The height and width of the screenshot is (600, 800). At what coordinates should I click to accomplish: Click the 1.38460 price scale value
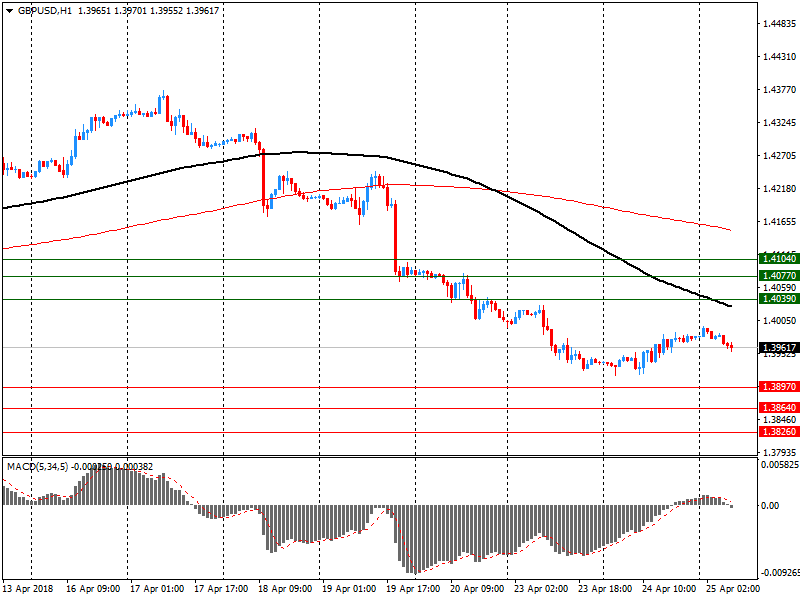click(x=779, y=420)
